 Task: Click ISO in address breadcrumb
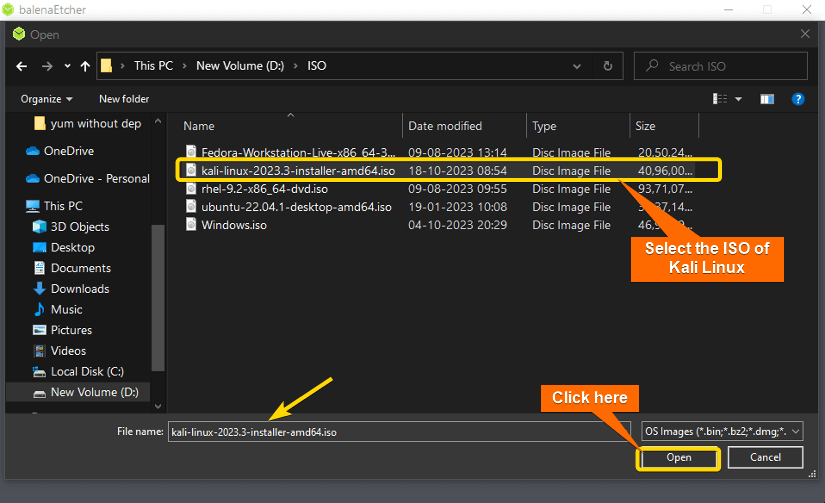click(x=317, y=66)
